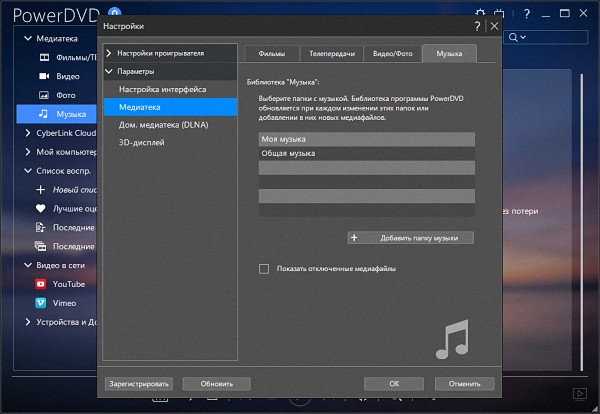Click the Фильмы/ТВ film icon in sidebar

(x=43, y=57)
